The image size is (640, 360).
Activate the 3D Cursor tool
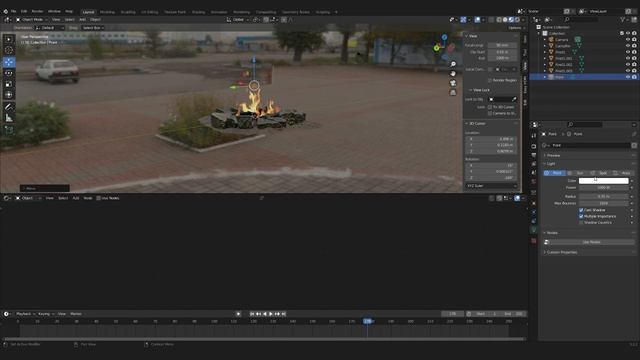(x=9, y=50)
